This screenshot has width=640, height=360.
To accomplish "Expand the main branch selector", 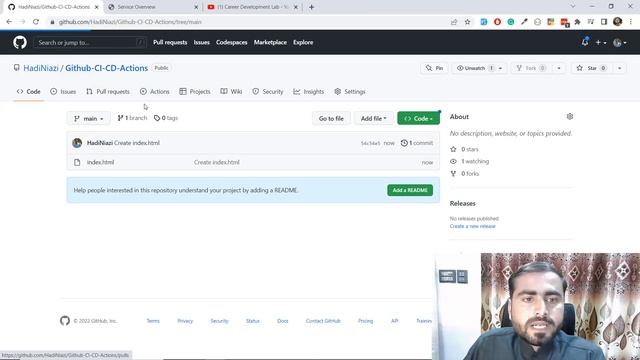I will tap(89, 118).
